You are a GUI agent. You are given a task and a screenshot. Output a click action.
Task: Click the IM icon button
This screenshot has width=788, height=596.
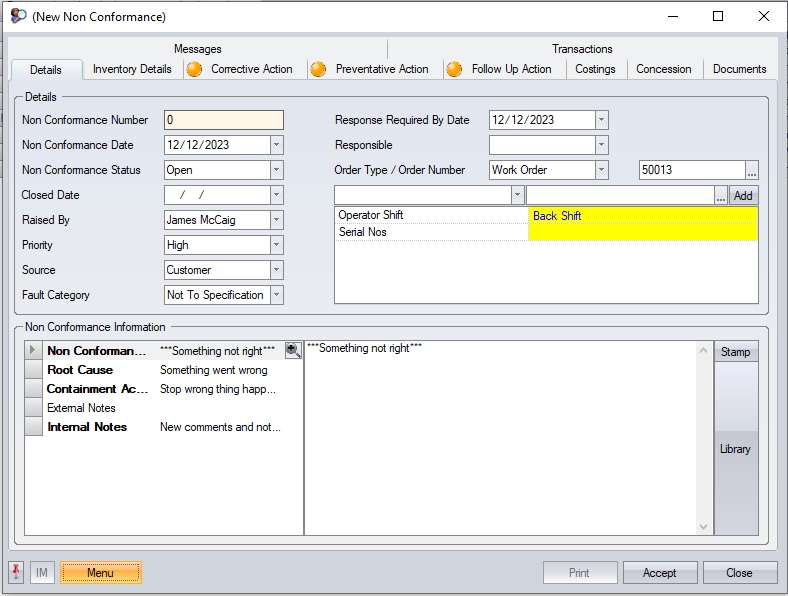[x=42, y=573]
